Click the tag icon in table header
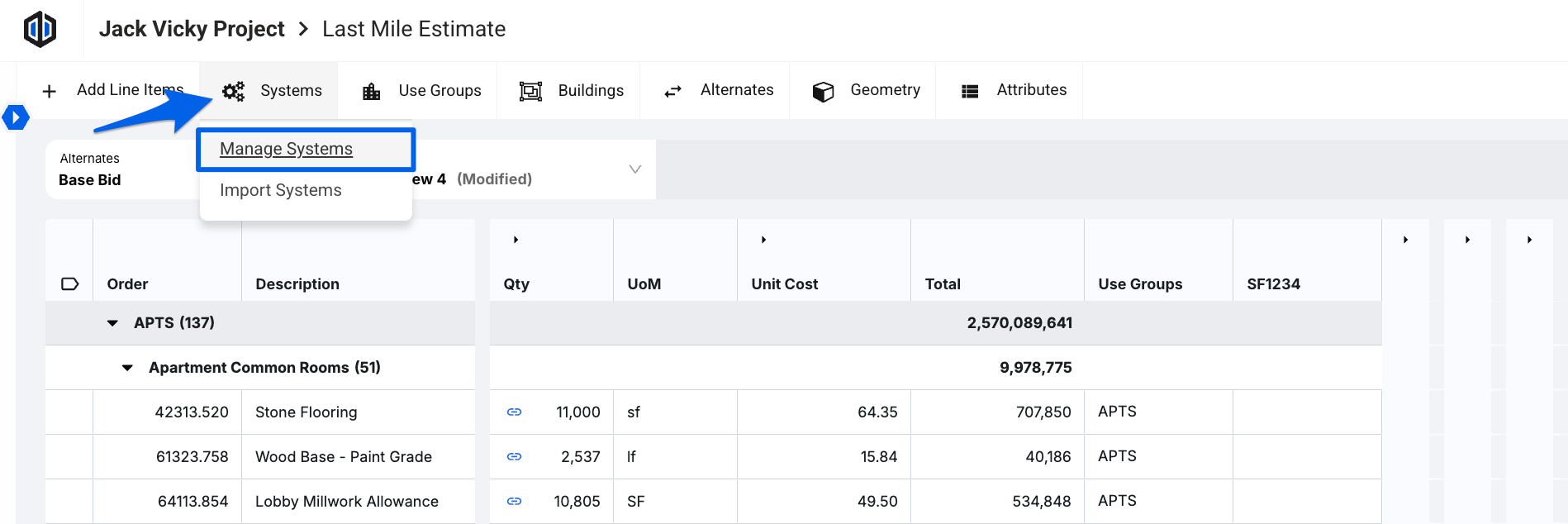Viewport: 1568px width, 524px height. pos(70,284)
